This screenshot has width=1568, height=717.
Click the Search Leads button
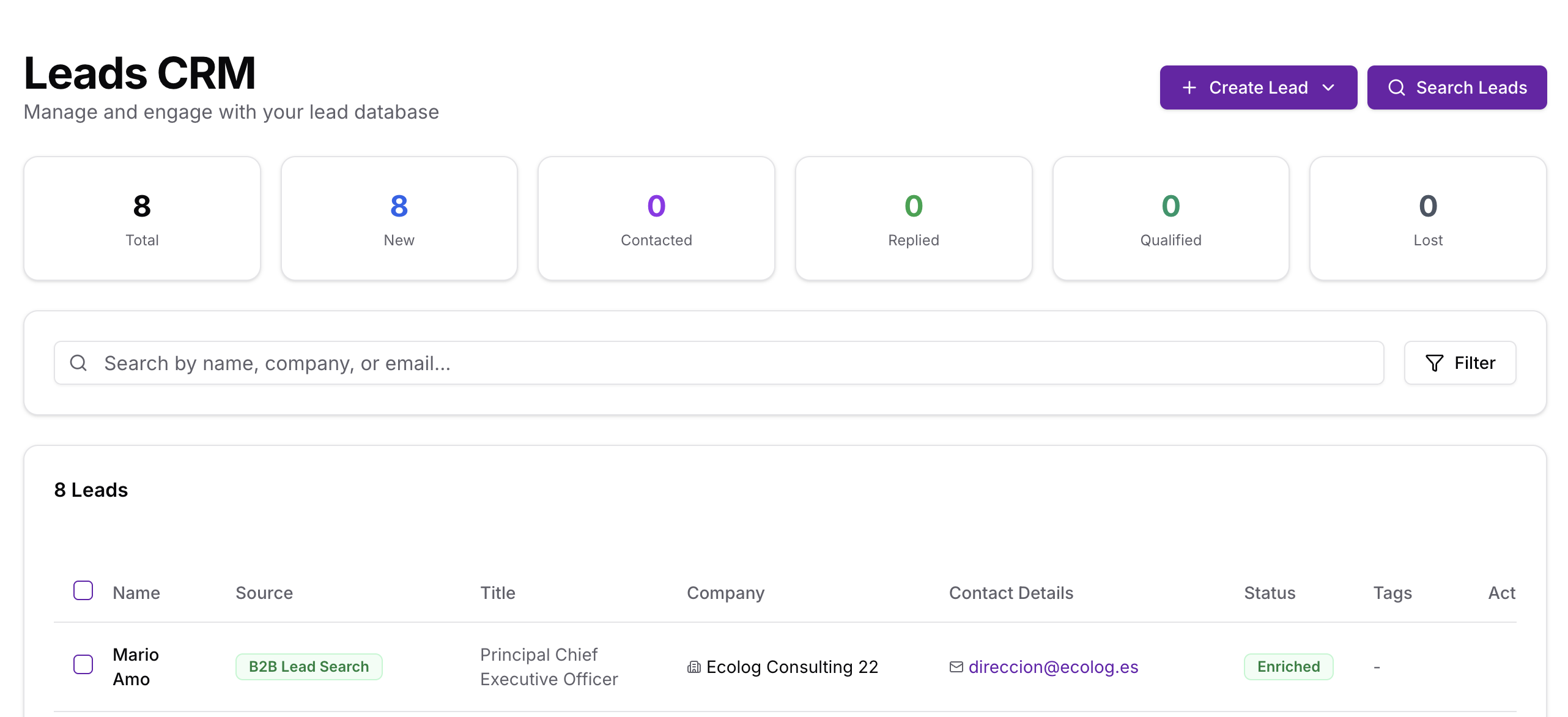pyautogui.click(x=1457, y=87)
